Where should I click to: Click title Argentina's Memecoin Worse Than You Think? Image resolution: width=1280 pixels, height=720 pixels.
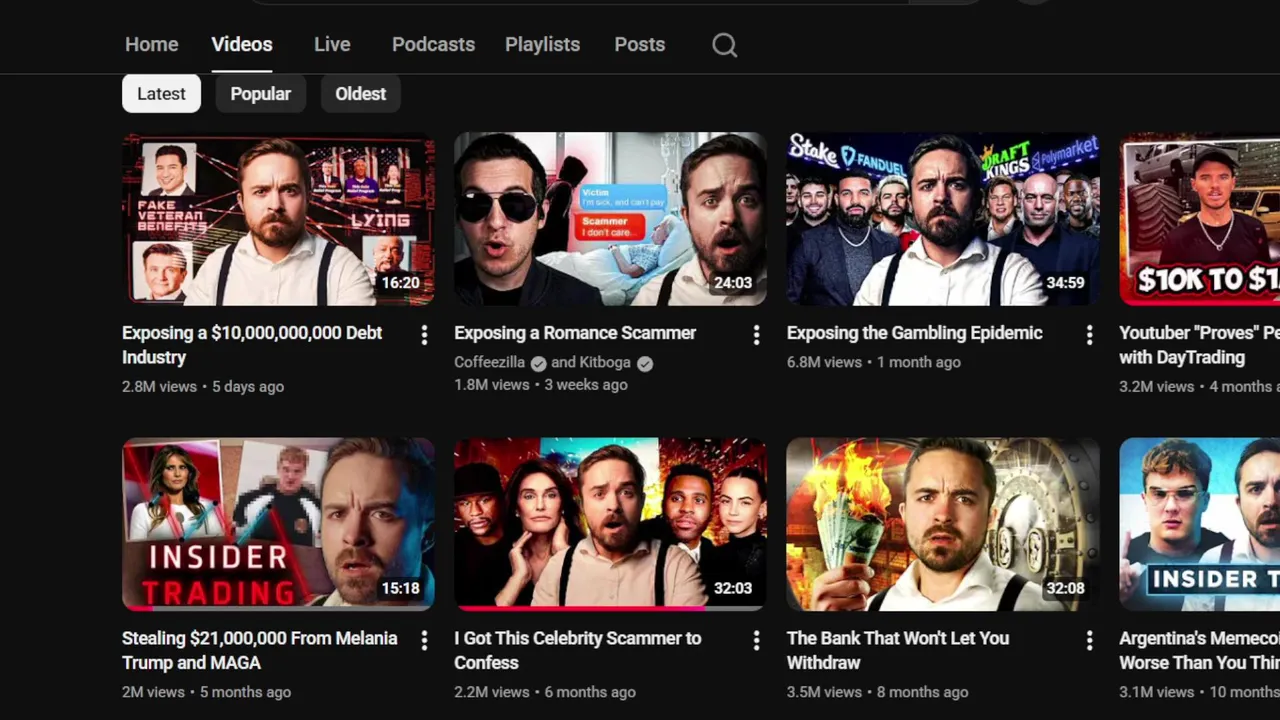coord(1199,650)
